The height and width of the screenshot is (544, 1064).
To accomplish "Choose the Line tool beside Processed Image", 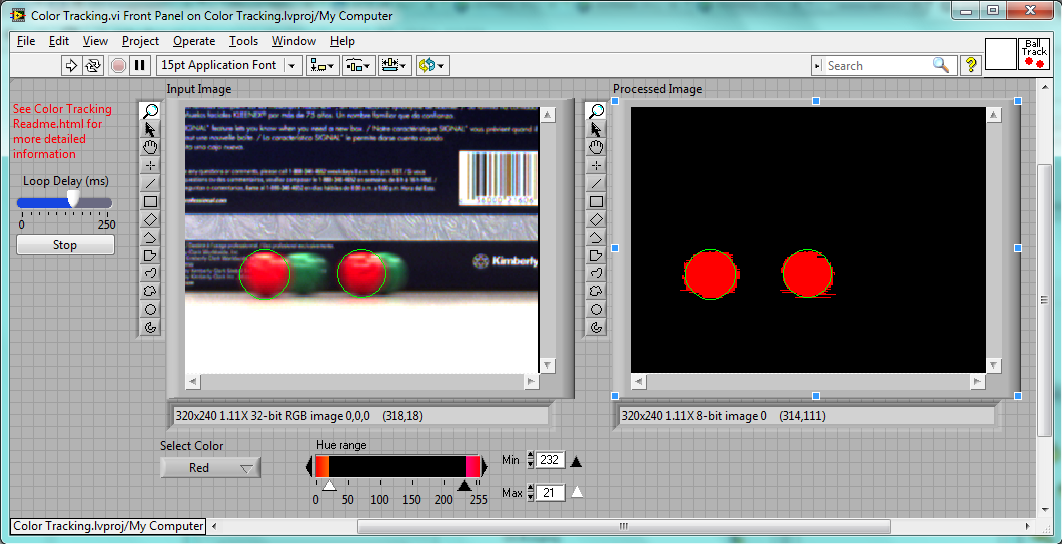I will pos(597,183).
